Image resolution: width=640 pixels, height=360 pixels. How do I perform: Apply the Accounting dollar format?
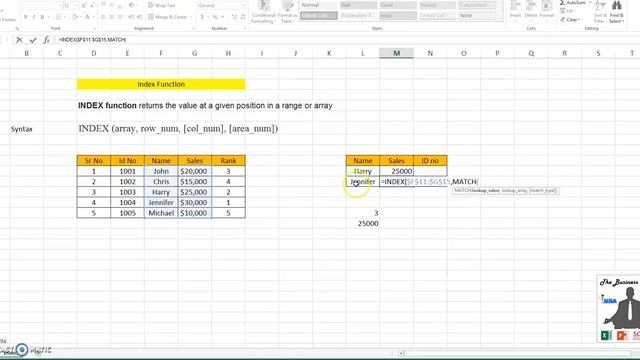[202, 17]
